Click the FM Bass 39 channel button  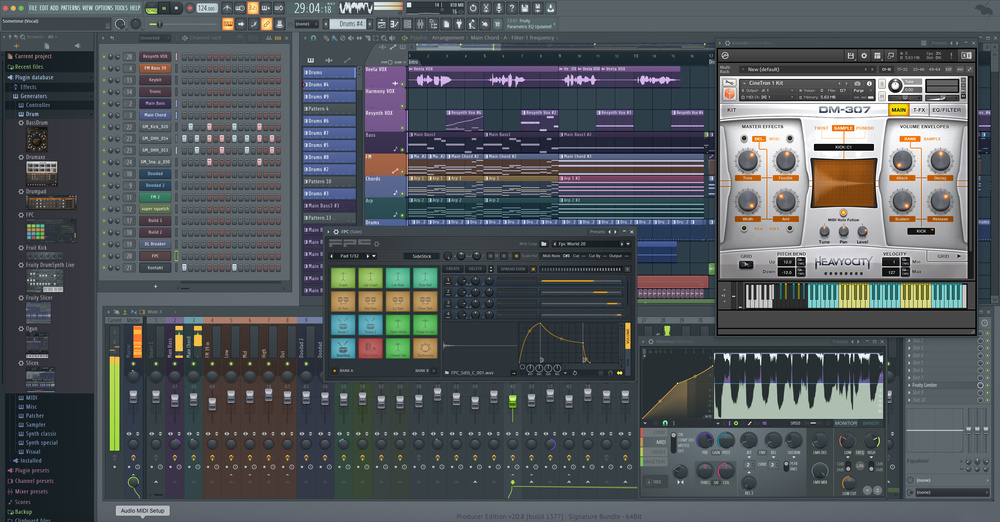(155, 68)
